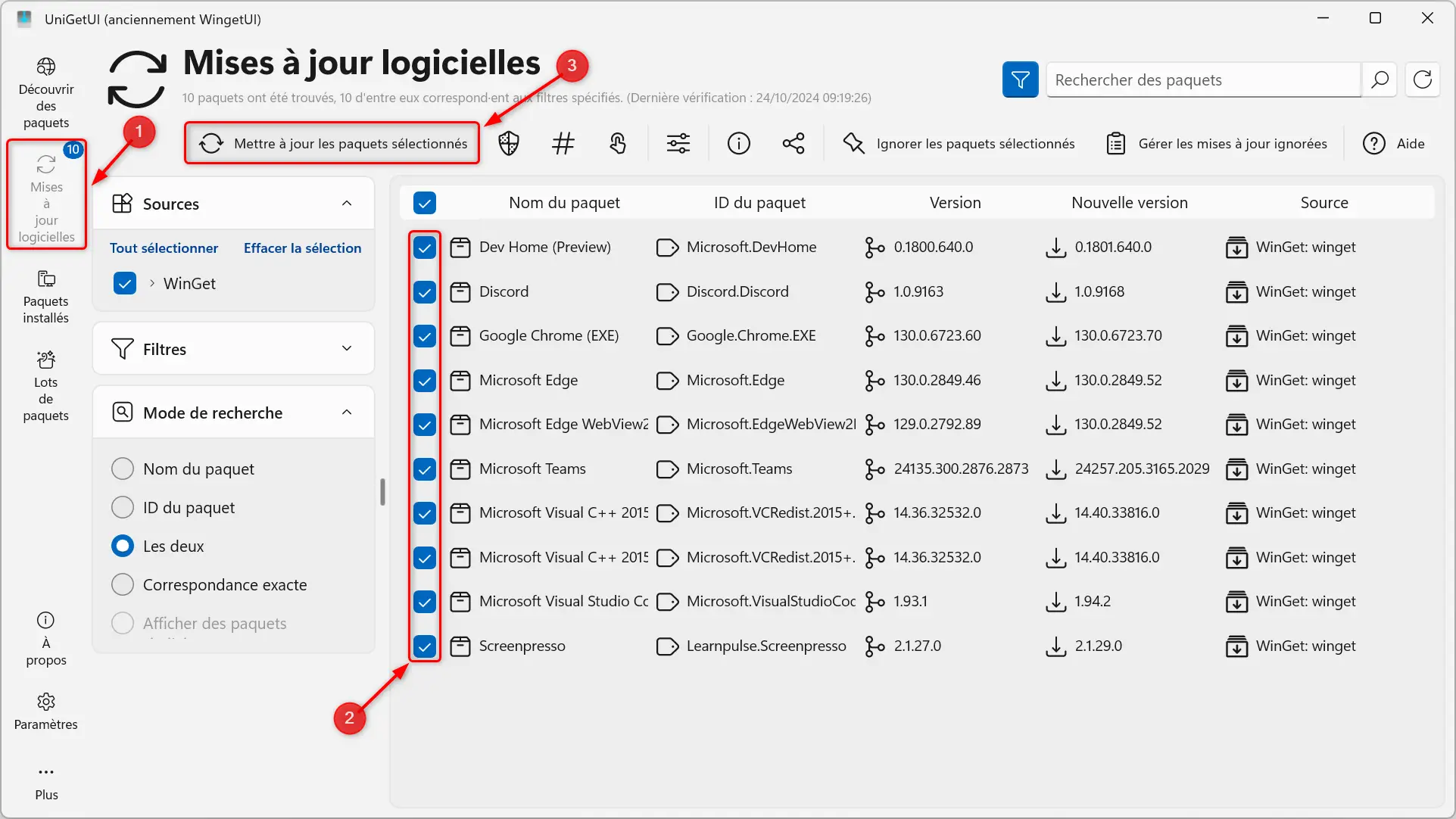This screenshot has height=819, width=1456.
Task: Select the Nom du paquet radio
Action: click(123, 469)
